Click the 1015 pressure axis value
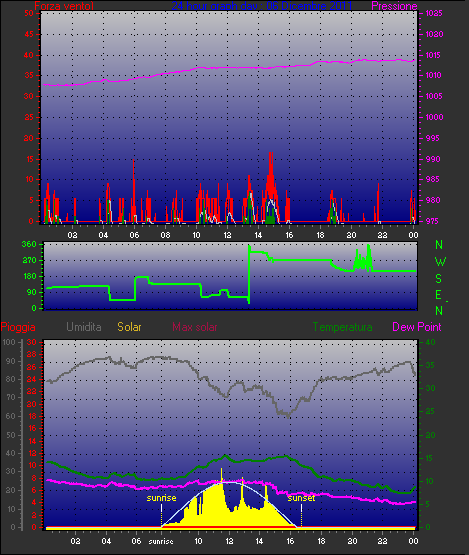The height and width of the screenshot is (555, 469). click(x=434, y=55)
